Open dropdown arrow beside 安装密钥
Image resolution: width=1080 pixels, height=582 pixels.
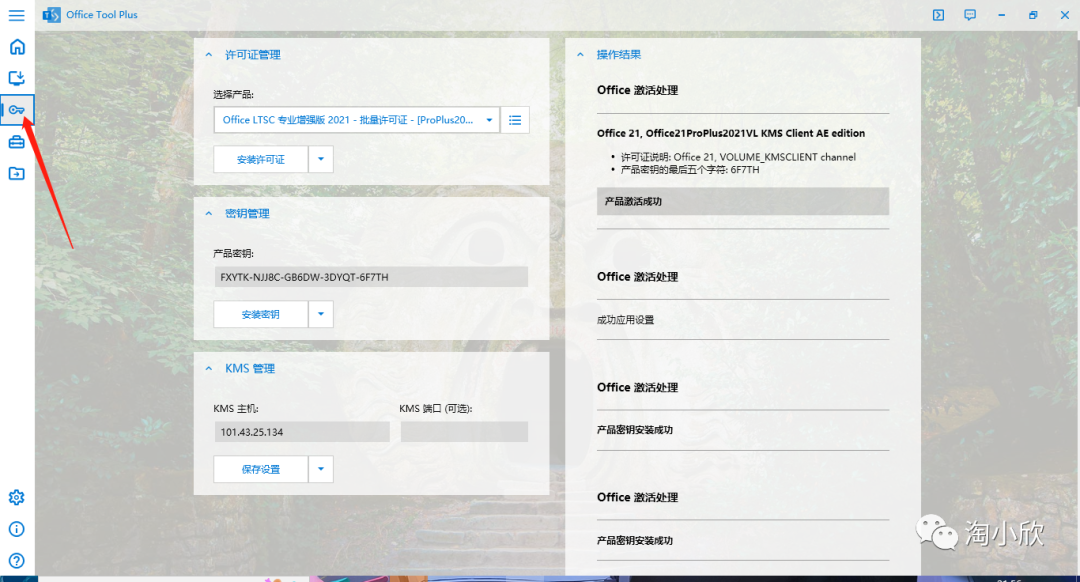[x=320, y=314]
